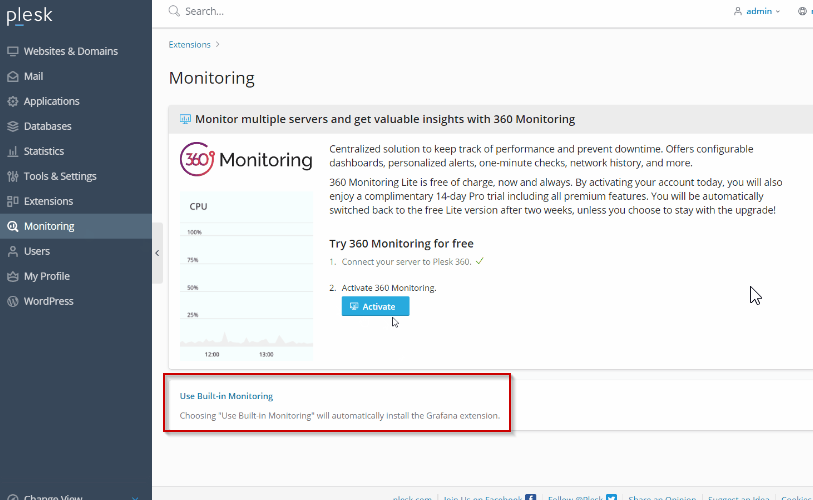Screen dimensions: 813x500
Task: Click the CPU chart preview thumbnail
Action: coord(246,275)
